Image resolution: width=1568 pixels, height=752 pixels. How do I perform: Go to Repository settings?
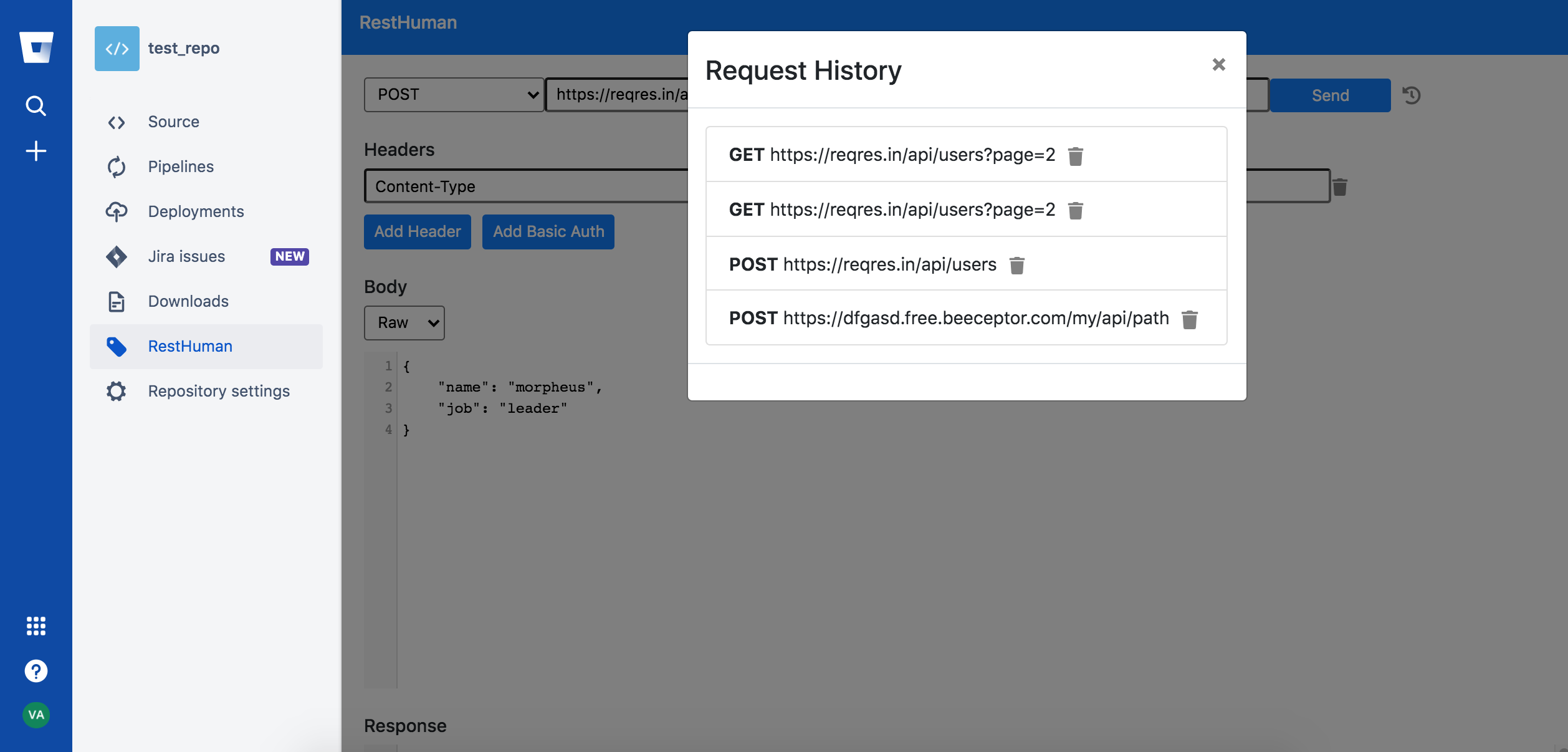pyautogui.click(x=219, y=391)
